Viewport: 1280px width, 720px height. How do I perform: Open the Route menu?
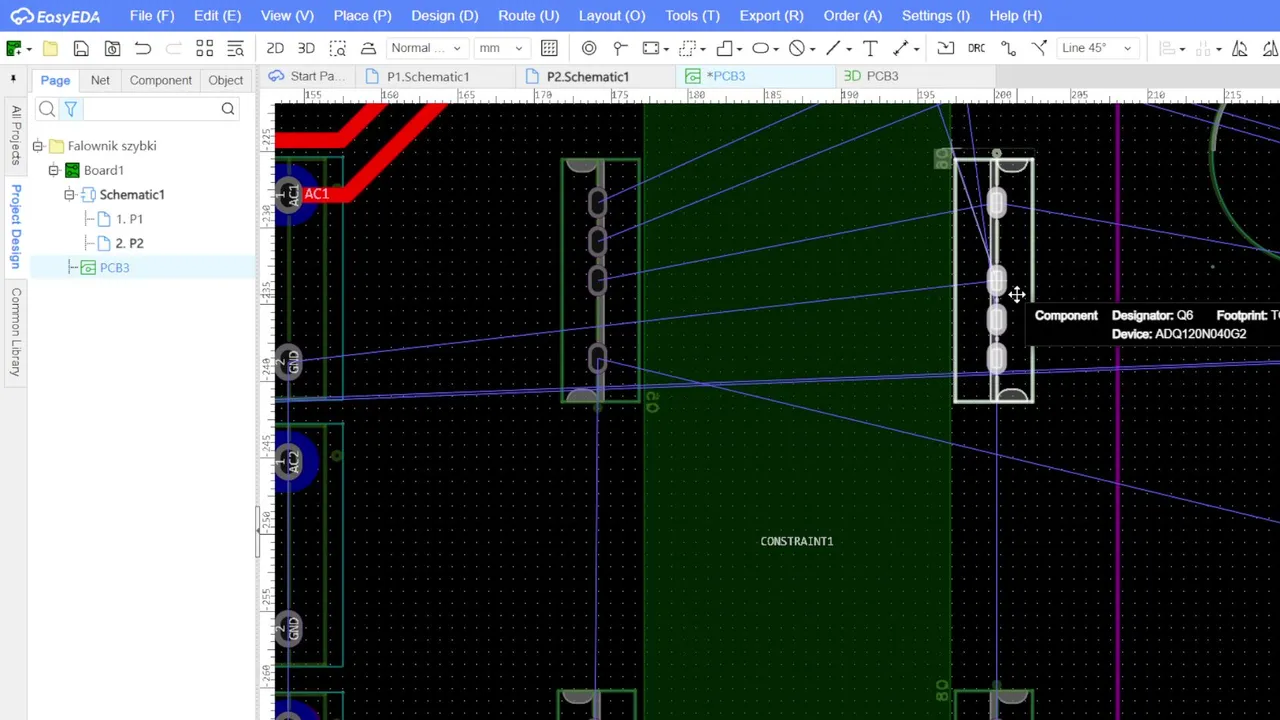[528, 15]
